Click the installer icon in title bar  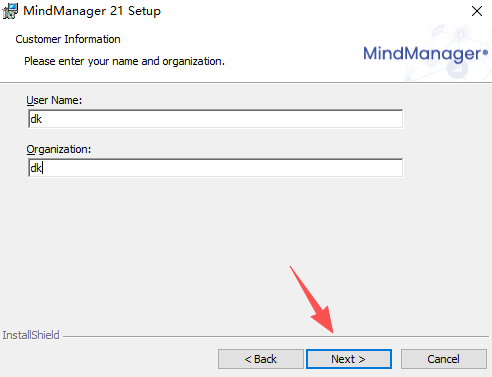point(10,11)
